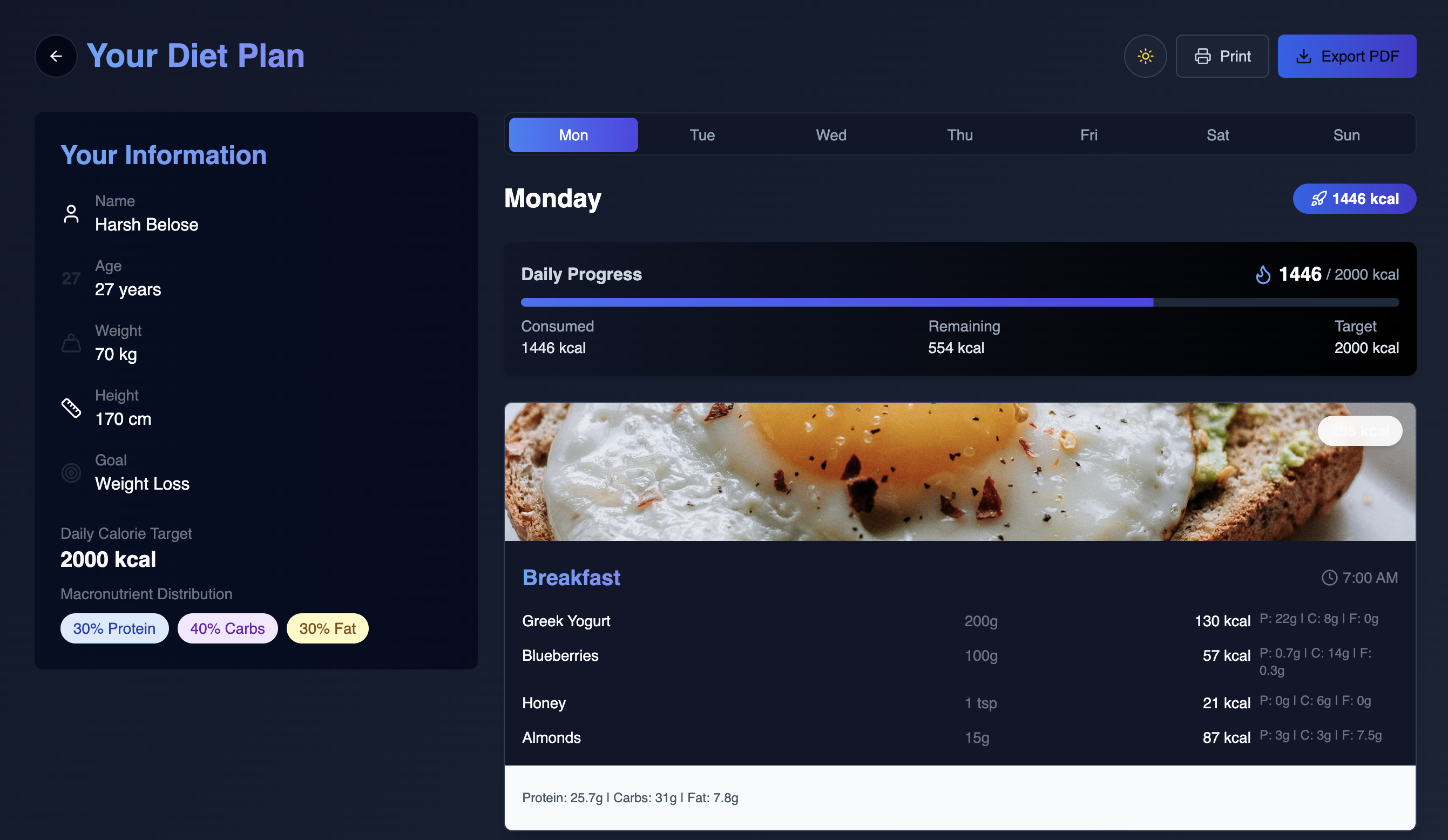Viewport: 1448px width, 840px height.
Task: Open the Thu day tab
Action: [x=959, y=135]
